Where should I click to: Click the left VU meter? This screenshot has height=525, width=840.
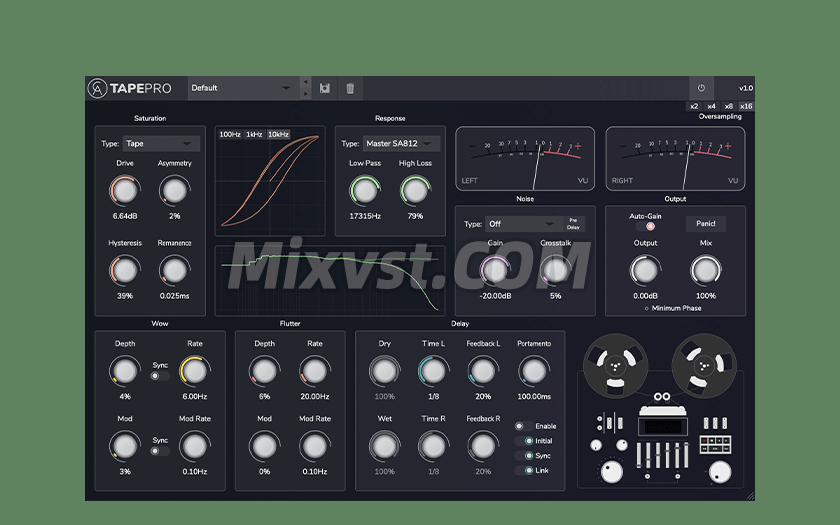525,158
